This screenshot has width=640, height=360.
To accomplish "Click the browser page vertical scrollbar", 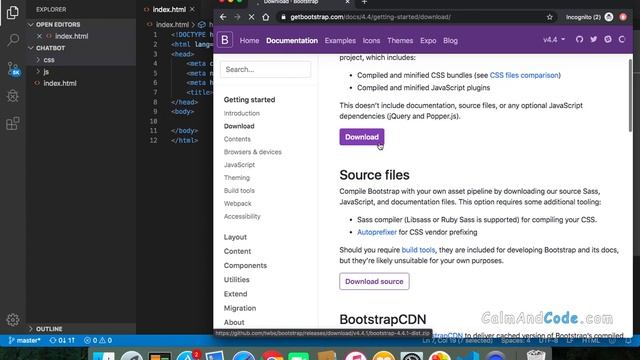I will click(x=630, y=96).
